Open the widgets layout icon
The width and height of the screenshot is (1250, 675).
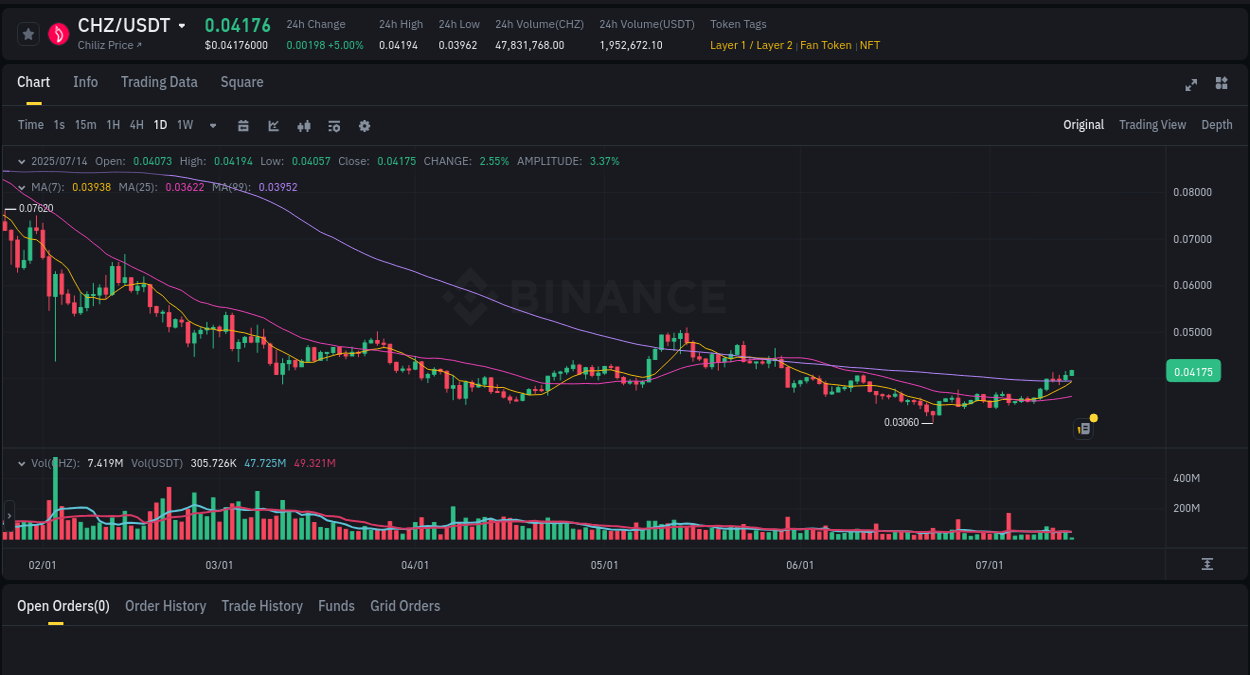(x=1221, y=85)
